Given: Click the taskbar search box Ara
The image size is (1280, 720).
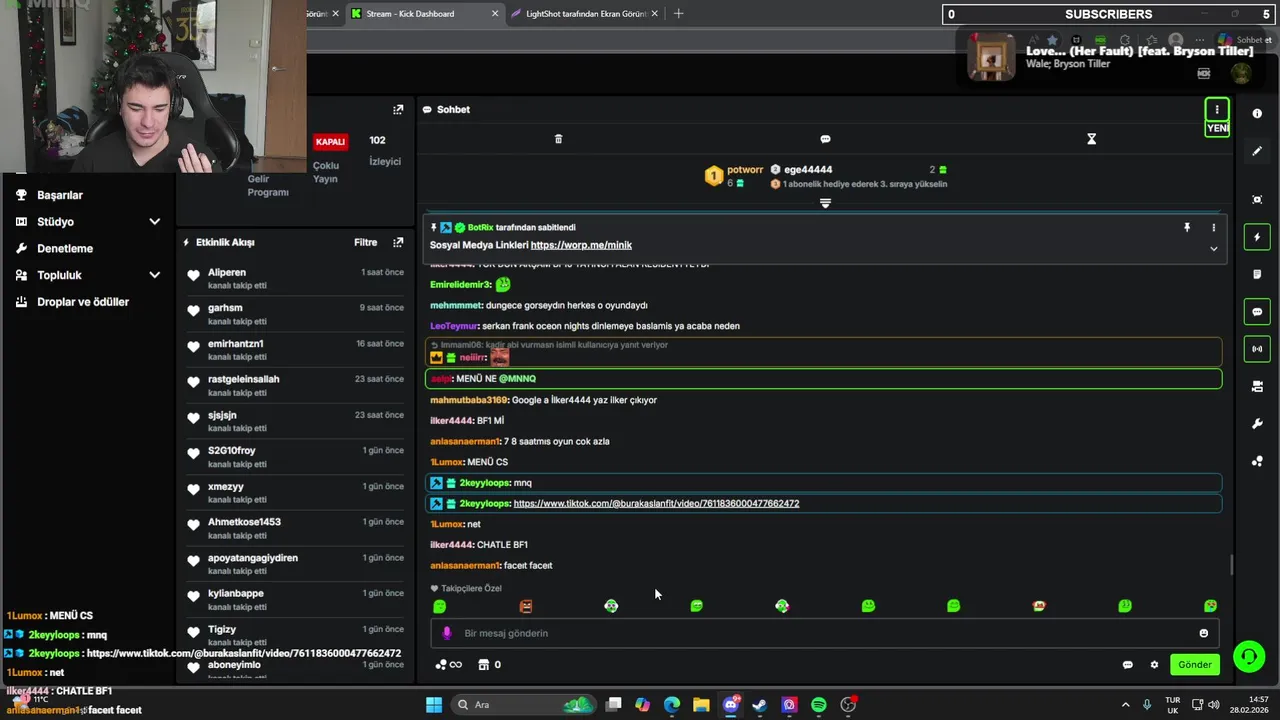Looking at the screenshot, I should [x=523, y=705].
